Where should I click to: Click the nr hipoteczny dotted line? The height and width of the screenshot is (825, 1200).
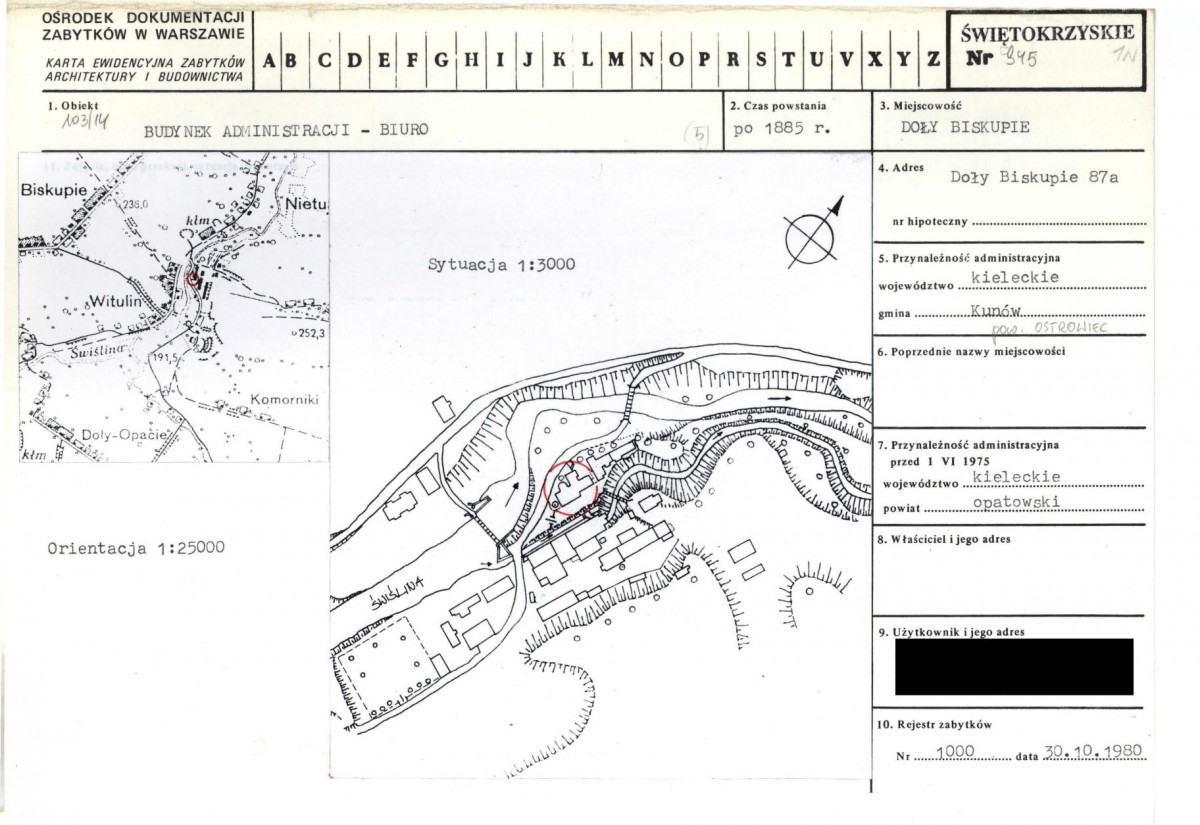pos(1057,224)
